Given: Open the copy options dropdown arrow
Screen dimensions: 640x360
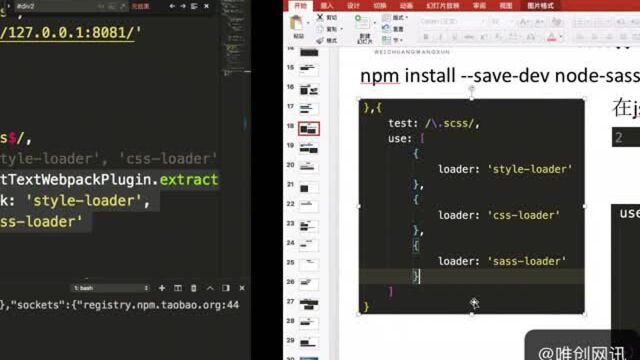Looking at the screenshot, I should click(342, 29).
